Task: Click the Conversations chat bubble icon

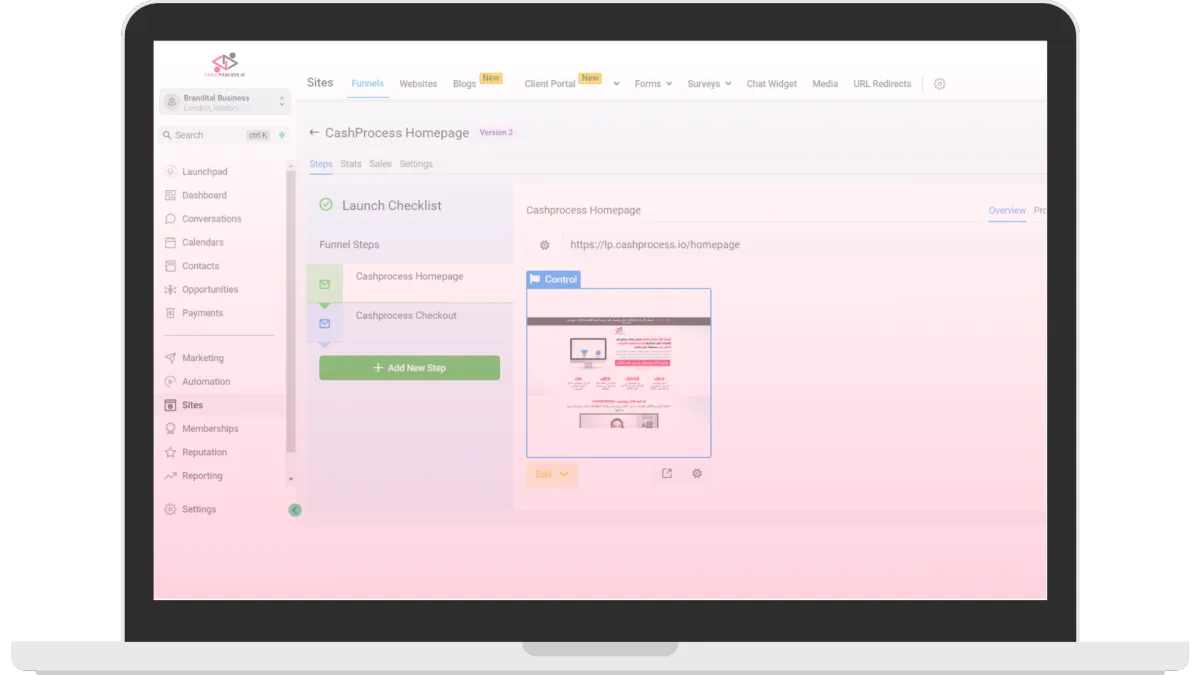Action: [x=170, y=219]
